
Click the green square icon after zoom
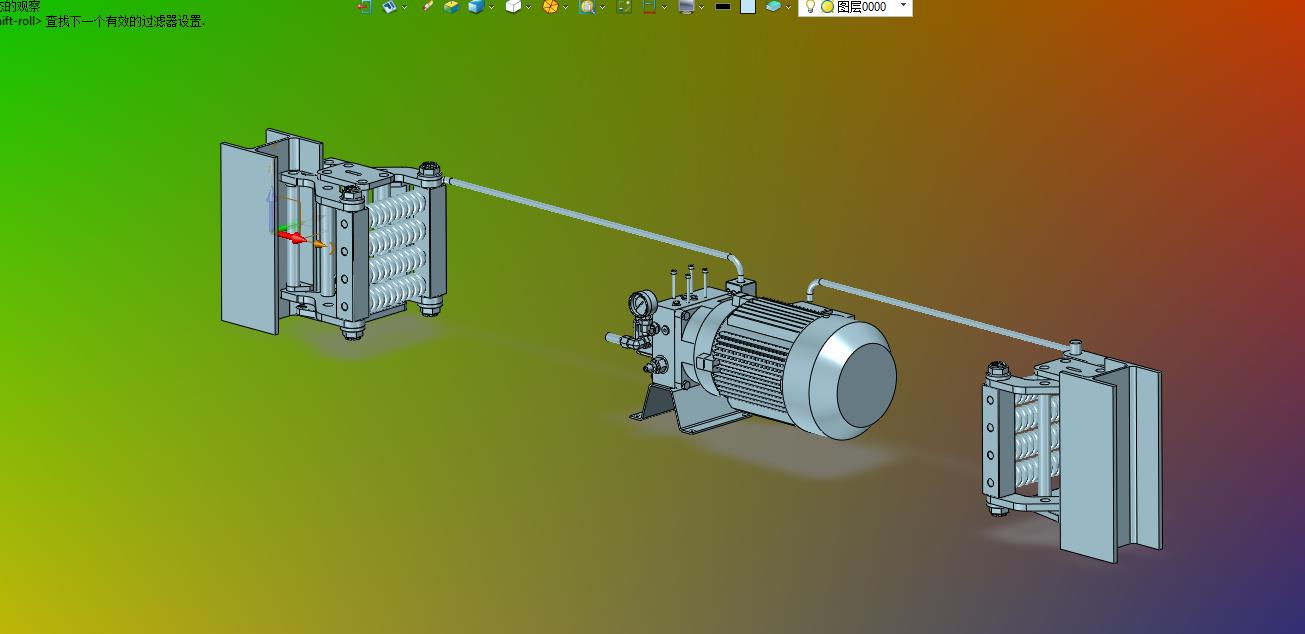(x=624, y=6)
